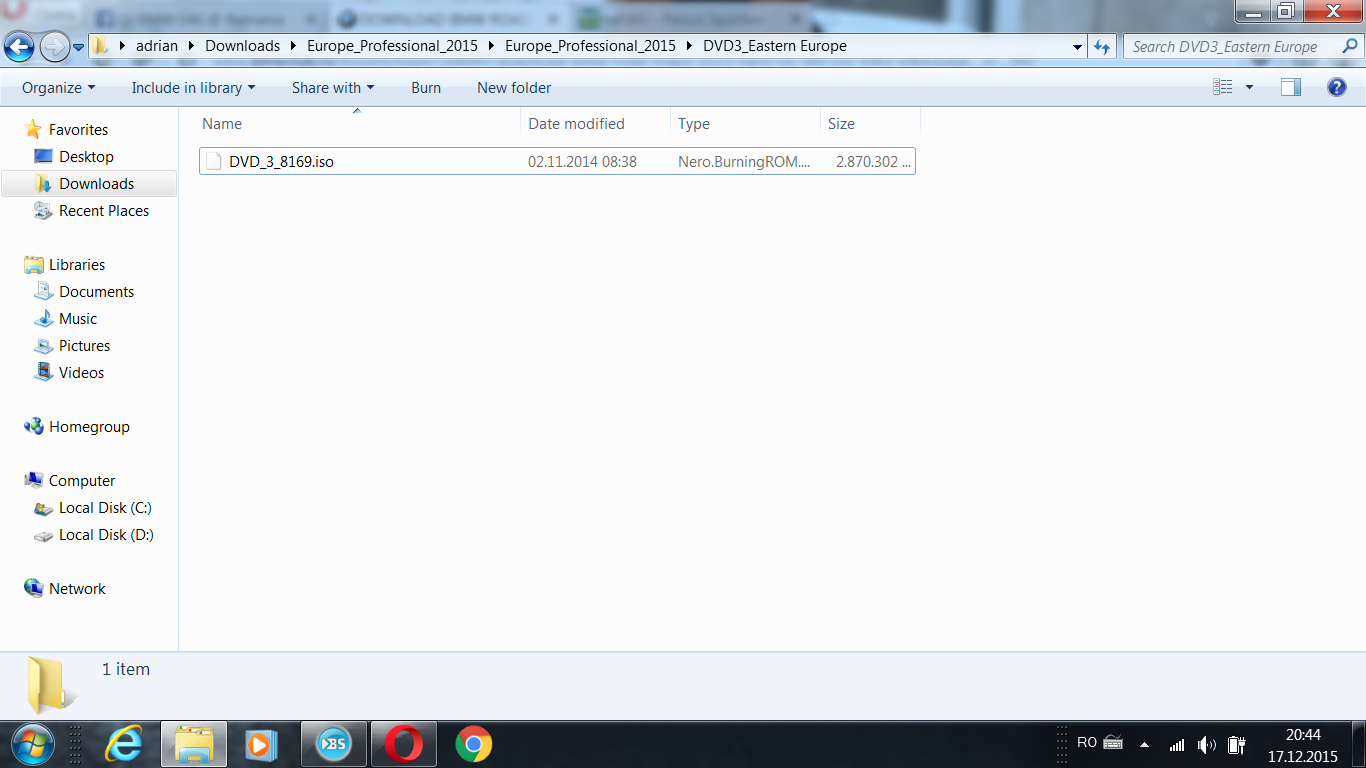The height and width of the screenshot is (768, 1366).
Task: Click the speaker volume tray icon
Action: [x=1206, y=745]
